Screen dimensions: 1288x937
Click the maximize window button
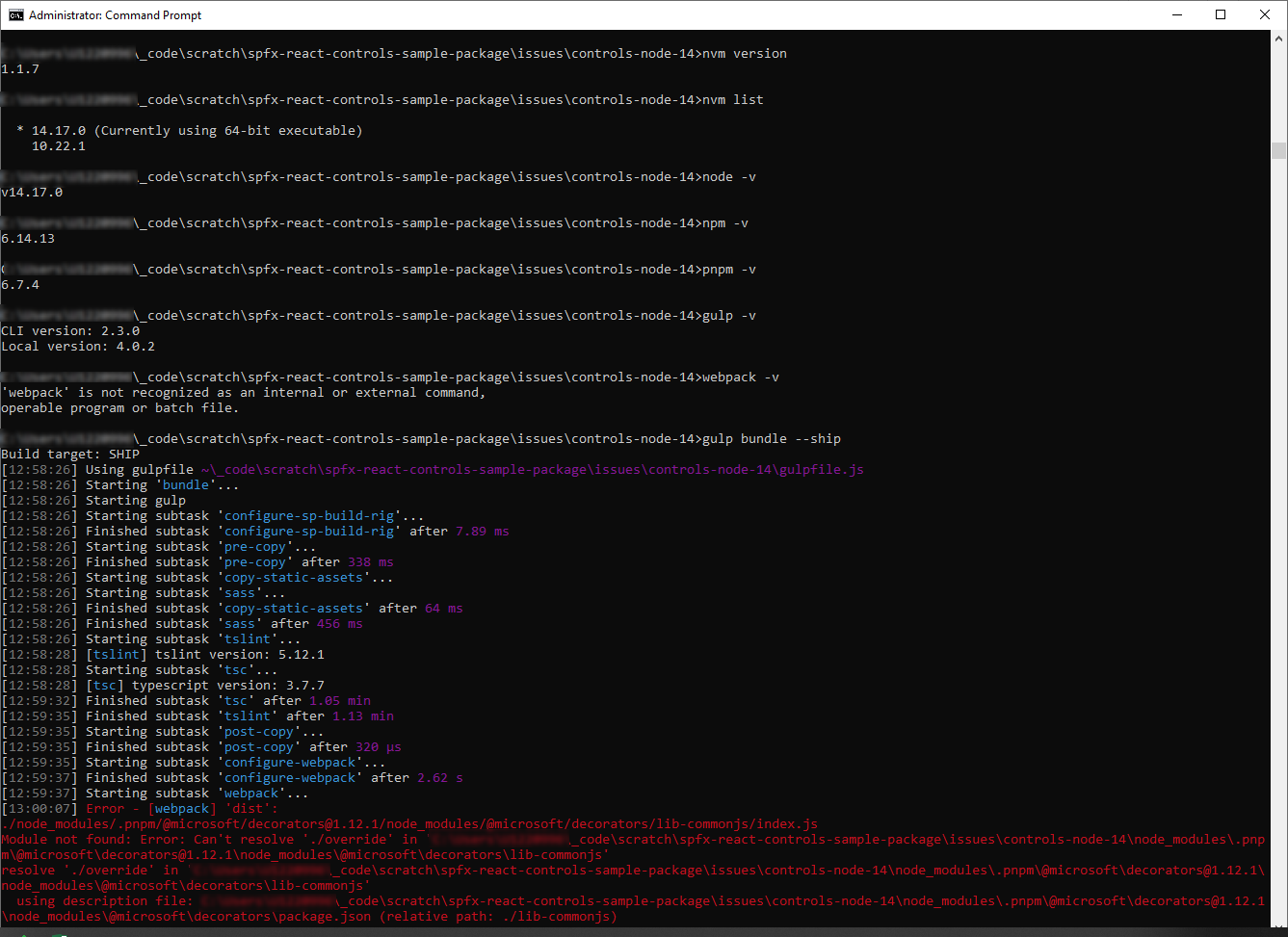click(x=1221, y=14)
